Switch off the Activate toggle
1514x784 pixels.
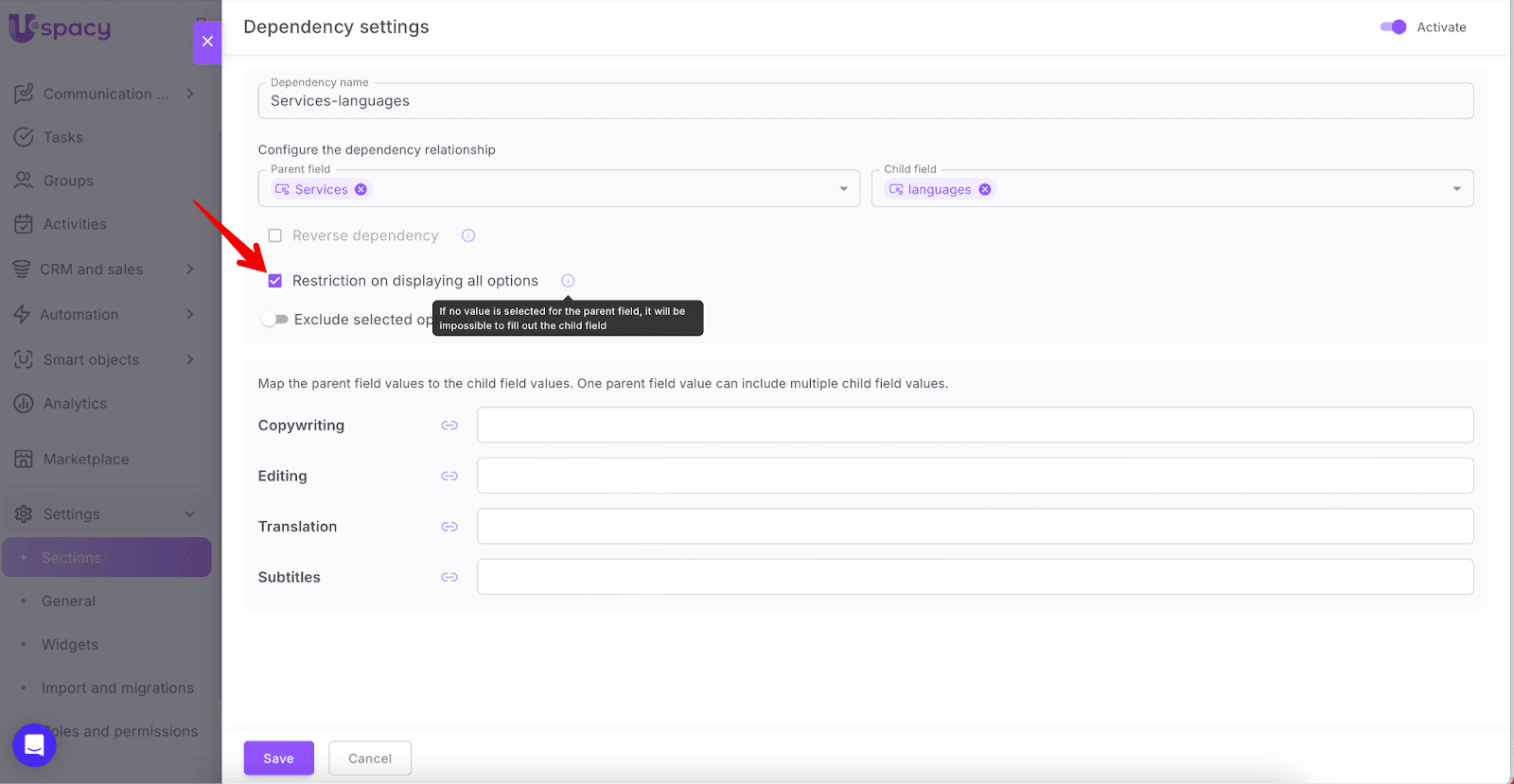pos(1393,27)
